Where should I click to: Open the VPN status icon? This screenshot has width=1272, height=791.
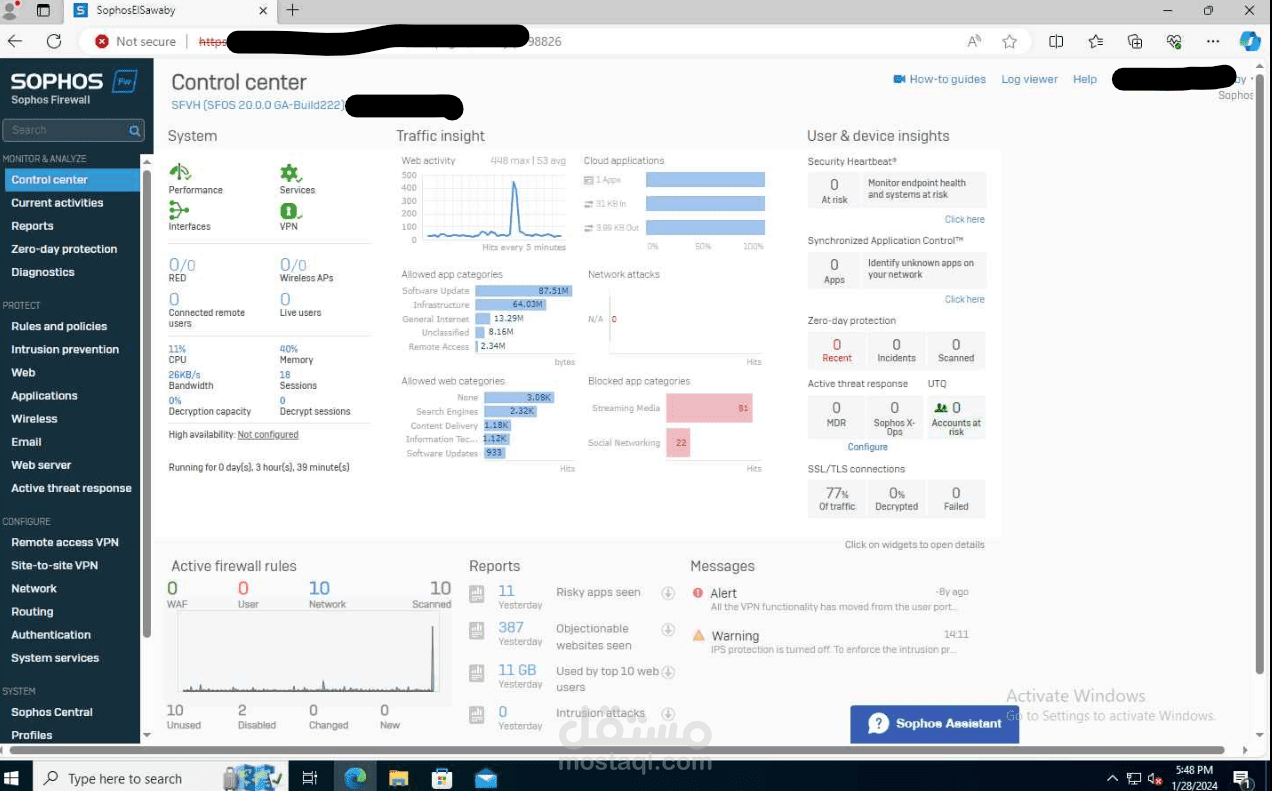pyautogui.click(x=290, y=211)
